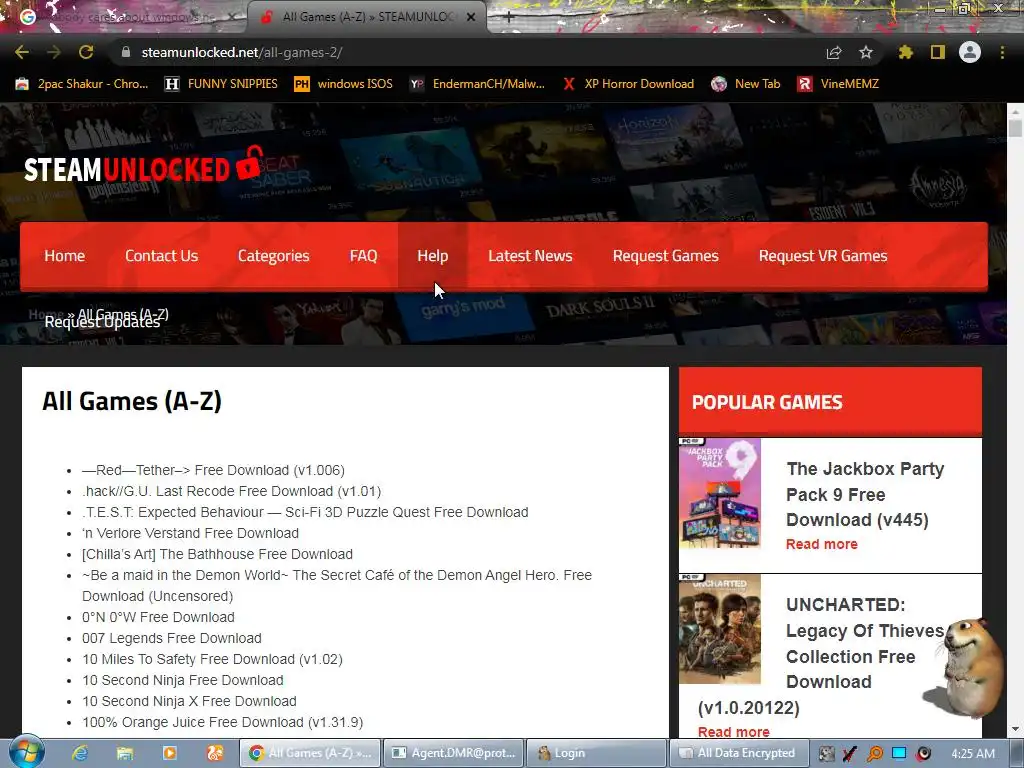Open UNCHARTED: Legacy Of Thieves title link
This screenshot has width=1024, height=768.
(x=821, y=656)
